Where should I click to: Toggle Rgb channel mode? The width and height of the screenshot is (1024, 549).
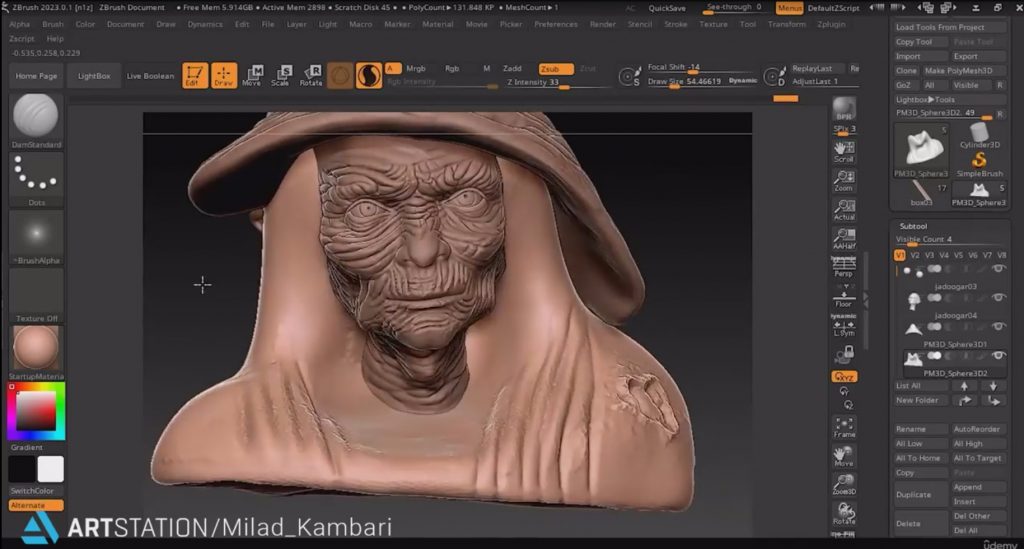coord(452,69)
